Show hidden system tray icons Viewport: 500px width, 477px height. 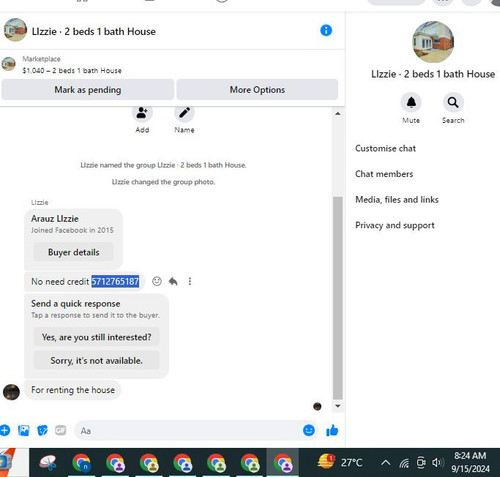click(386, 463)
